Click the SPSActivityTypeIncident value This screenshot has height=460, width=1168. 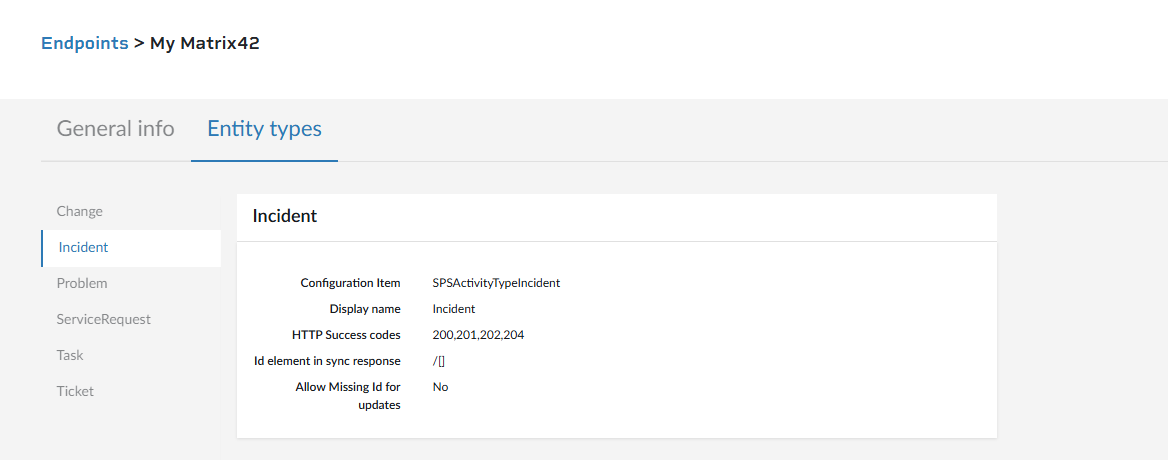coord(496,283)
